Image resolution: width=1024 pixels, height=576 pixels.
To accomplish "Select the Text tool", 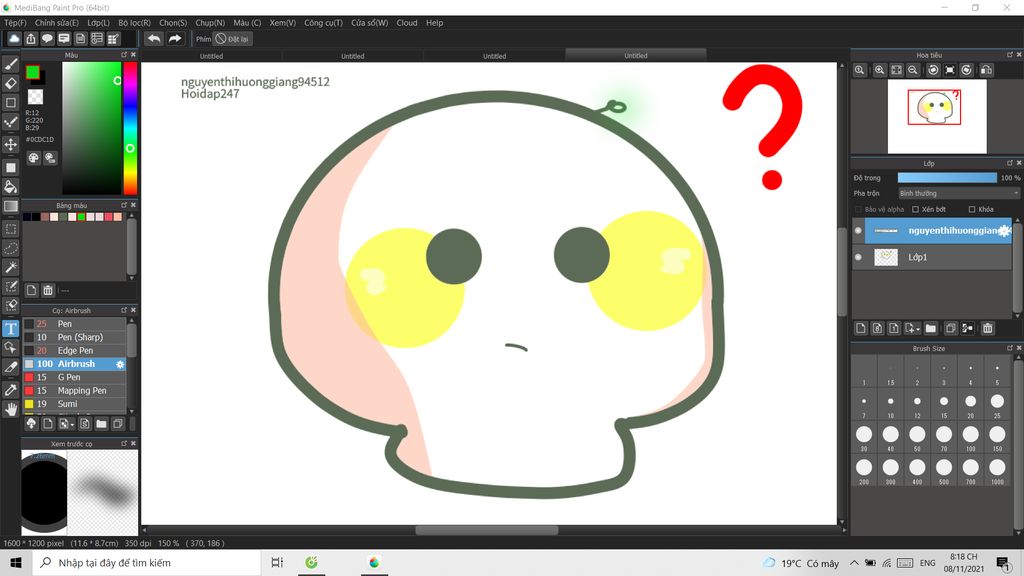I will tap(10, 328).
